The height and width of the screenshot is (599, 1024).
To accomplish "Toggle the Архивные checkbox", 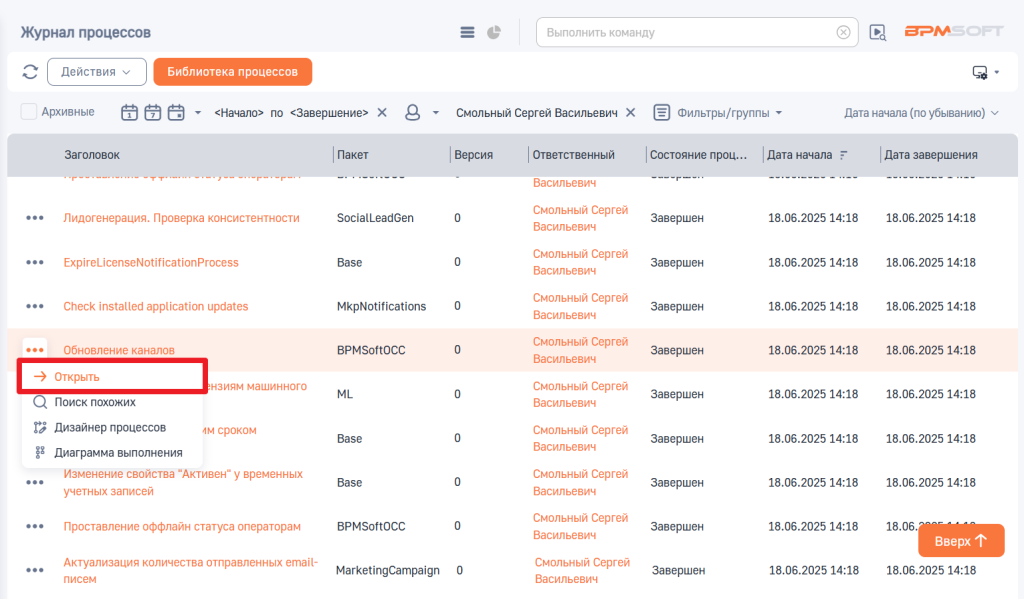I will (x=29, y=112).
